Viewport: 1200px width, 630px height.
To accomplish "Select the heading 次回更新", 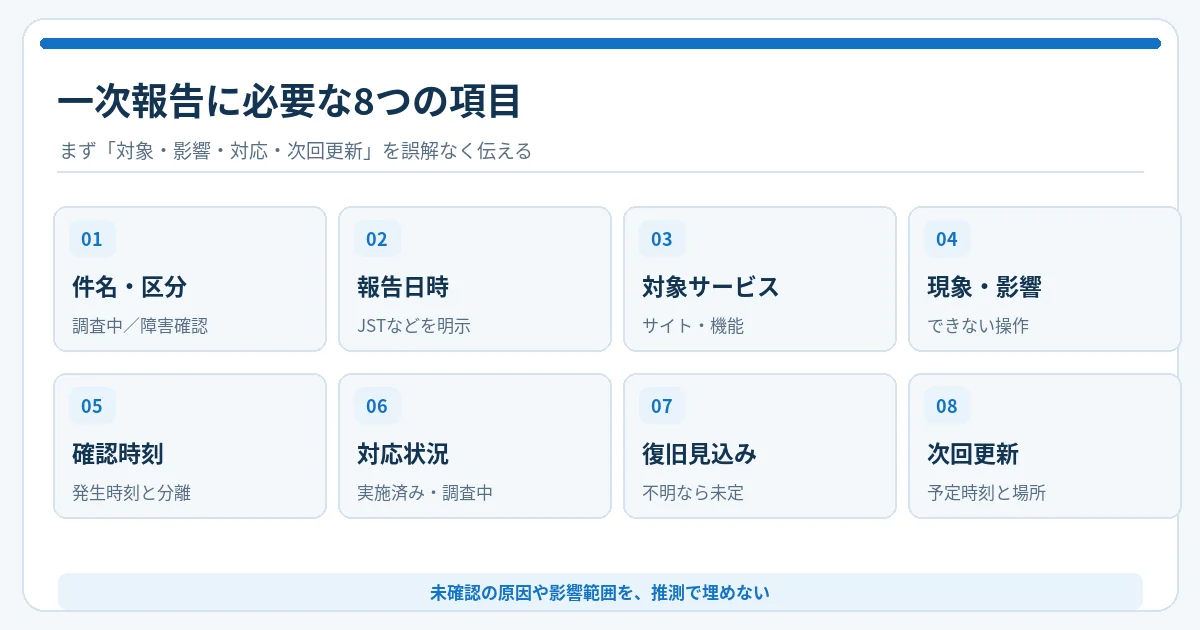I will tap(973, 455).
